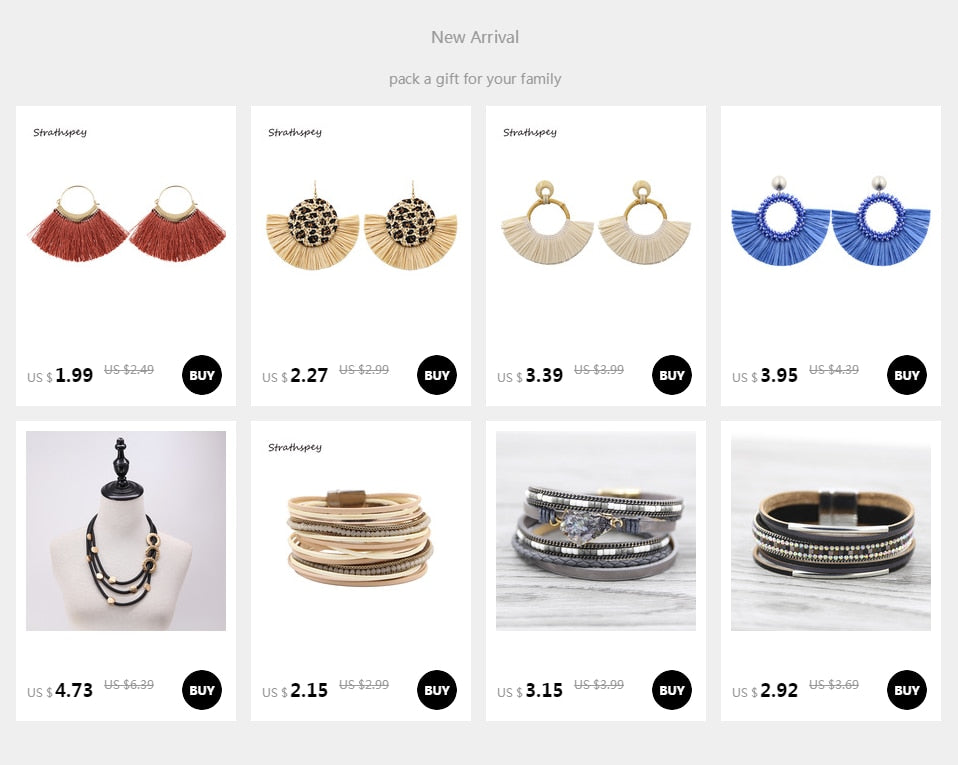Click BUY on the $2.27 leopard earrings
958x765 pixels.
437,375
